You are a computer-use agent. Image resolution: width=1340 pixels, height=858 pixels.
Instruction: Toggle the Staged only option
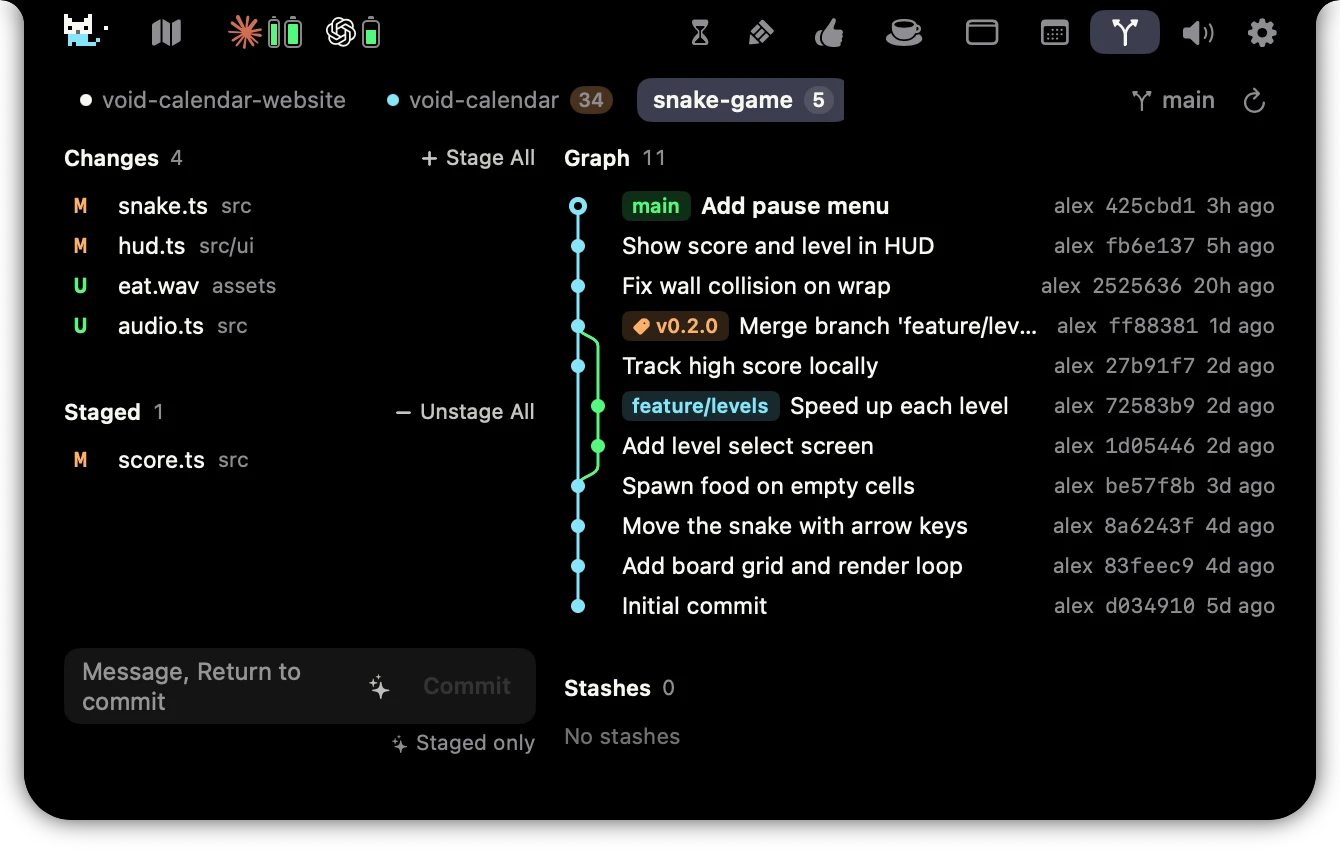463,743
